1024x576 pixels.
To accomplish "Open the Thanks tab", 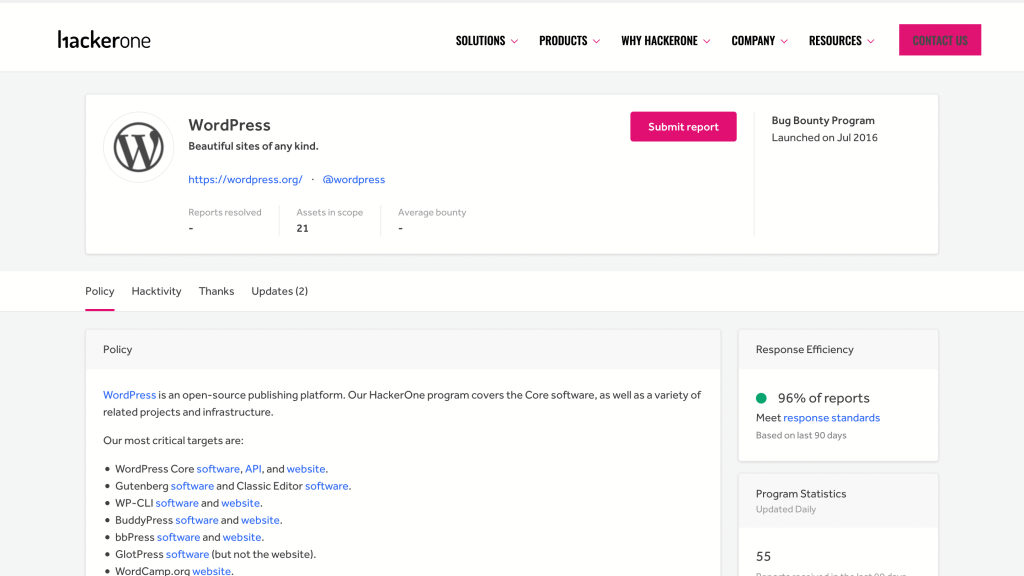I will (216, 291).
